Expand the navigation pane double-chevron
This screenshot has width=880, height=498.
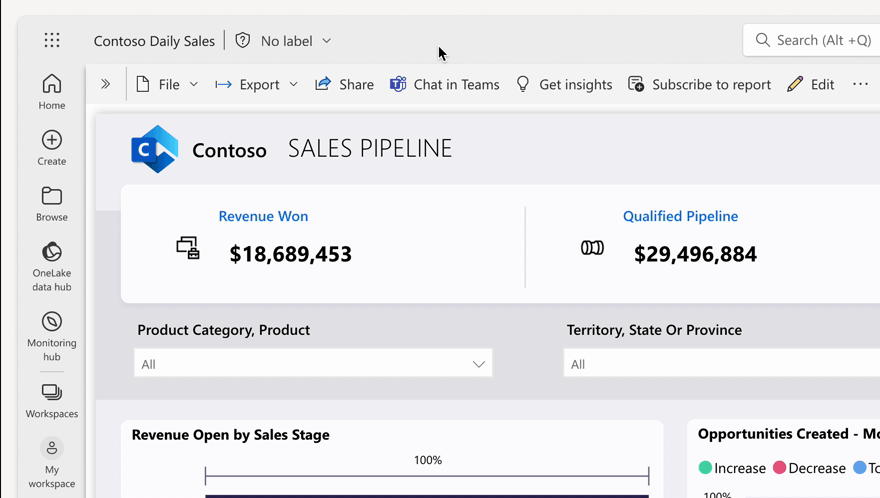tap(106, 84)
